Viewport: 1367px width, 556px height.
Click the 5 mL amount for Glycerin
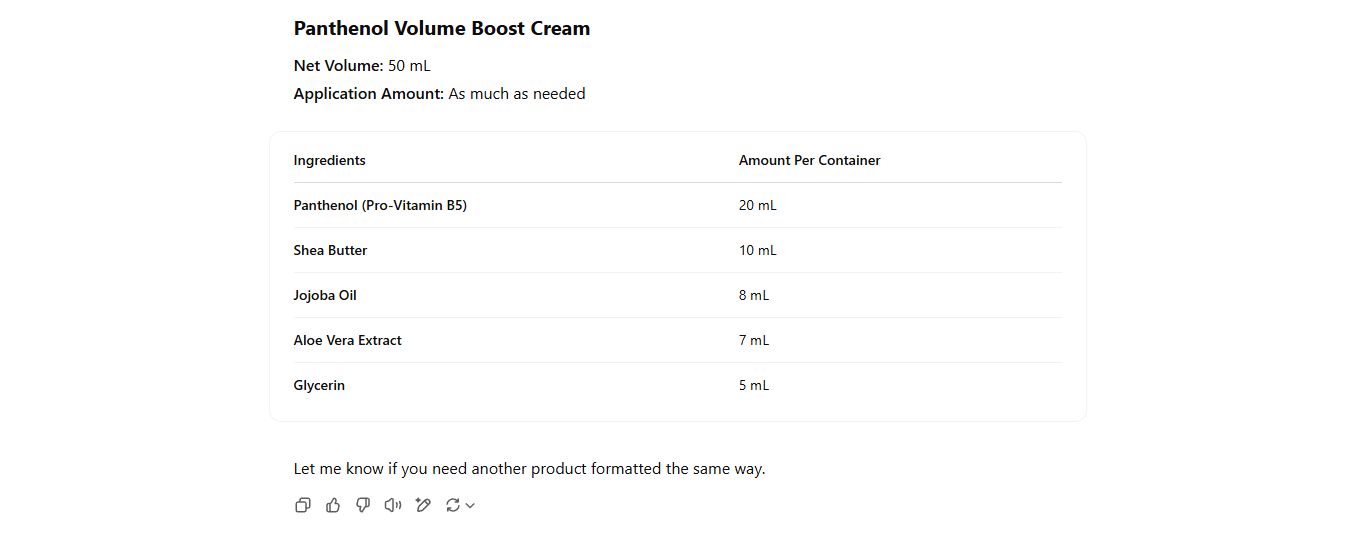pos(754,386)
